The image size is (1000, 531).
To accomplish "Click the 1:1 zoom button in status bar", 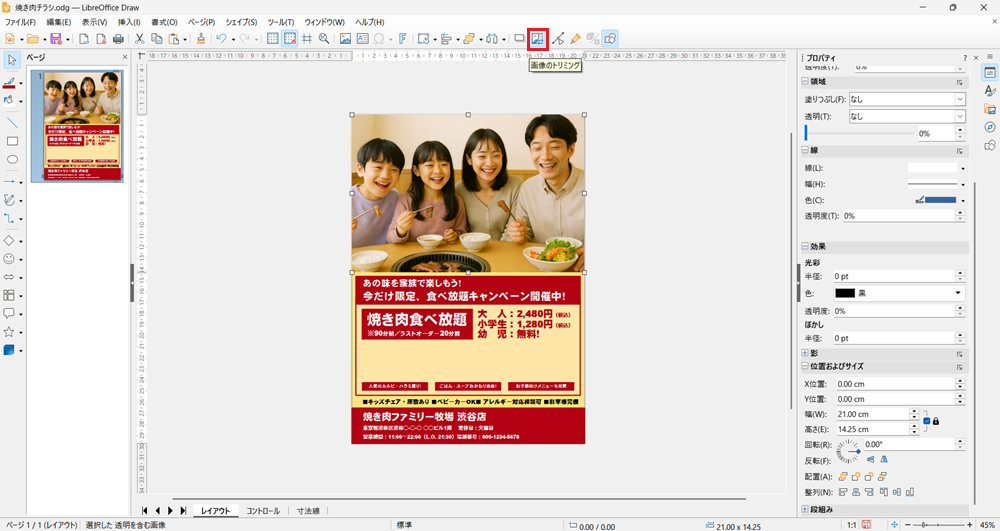I will (x=851, y=525).
